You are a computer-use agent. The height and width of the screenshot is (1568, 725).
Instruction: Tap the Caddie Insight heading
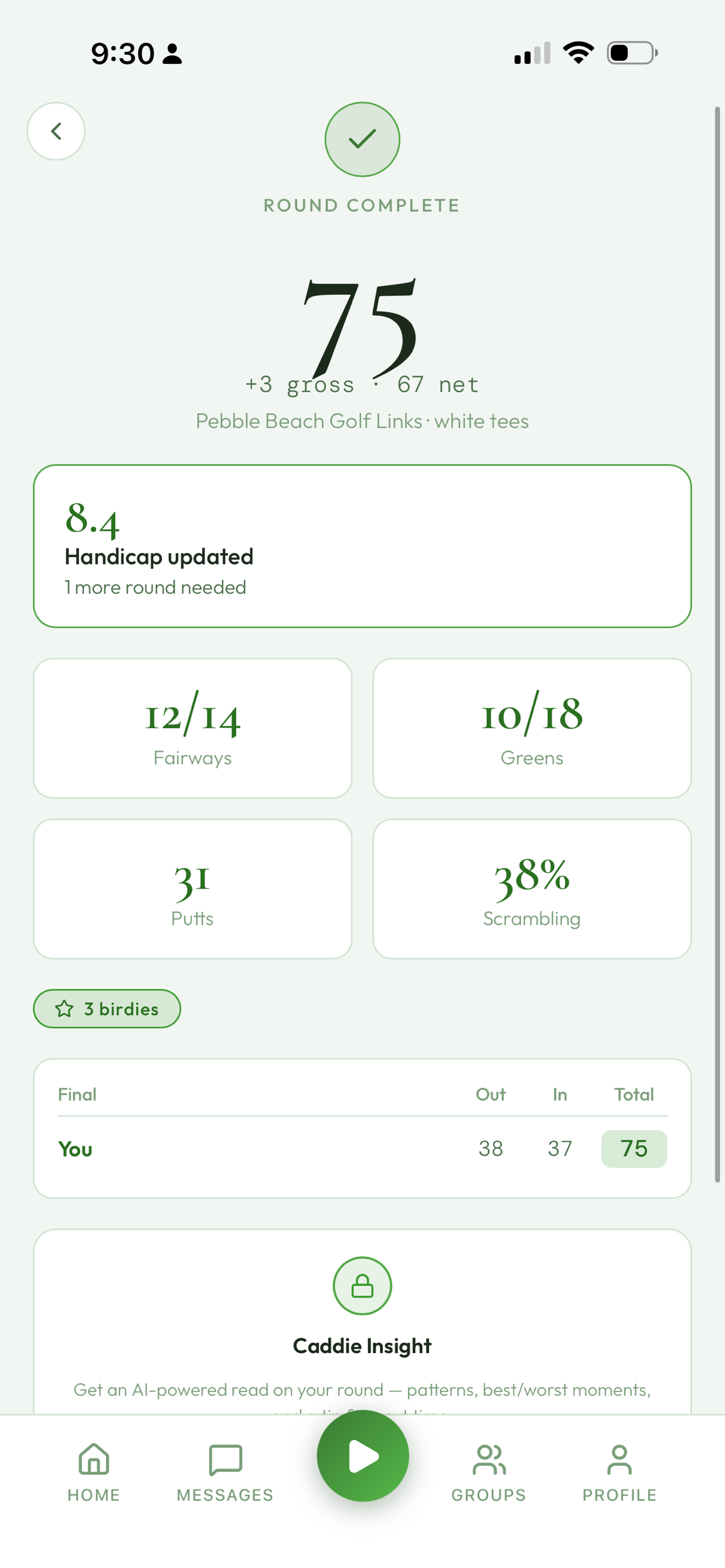tap(362, 1345)
